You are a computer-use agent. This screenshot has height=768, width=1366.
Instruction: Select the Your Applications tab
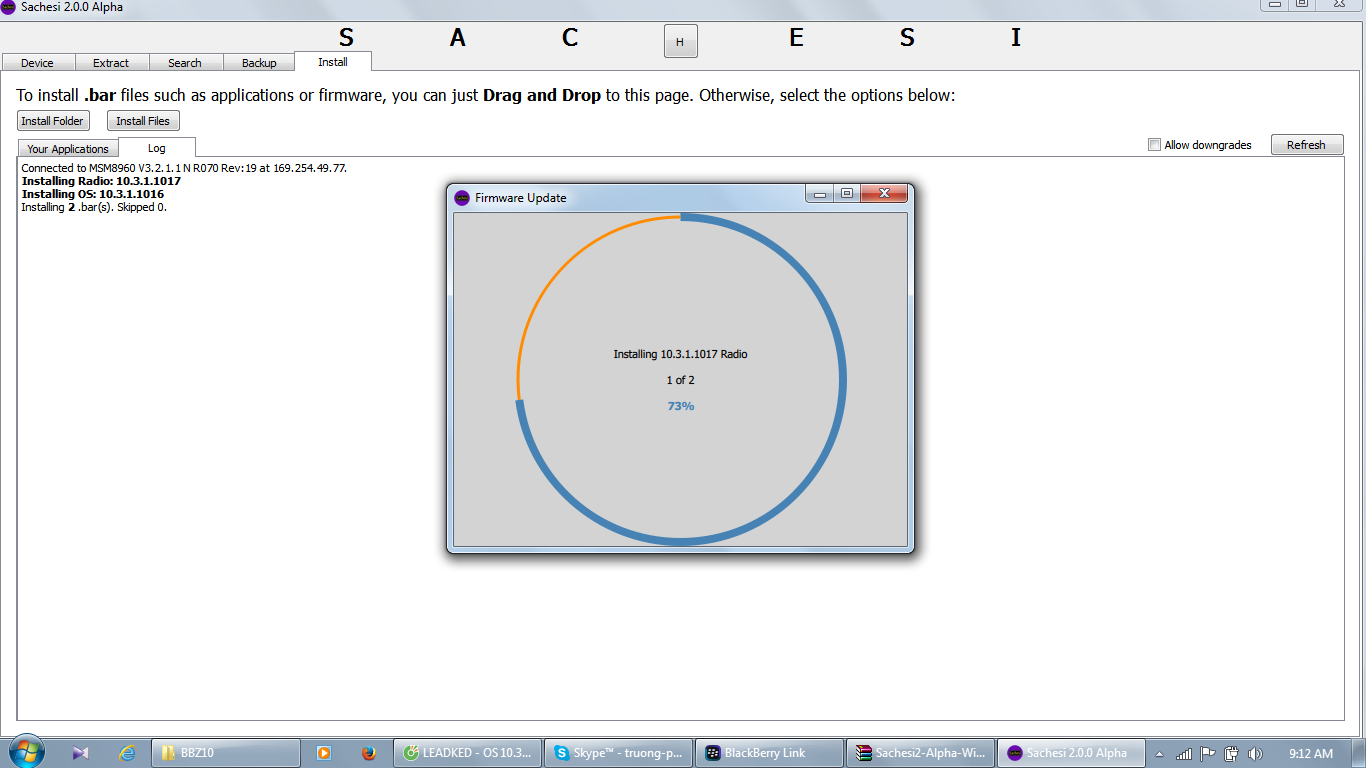(x=68, y=149)
